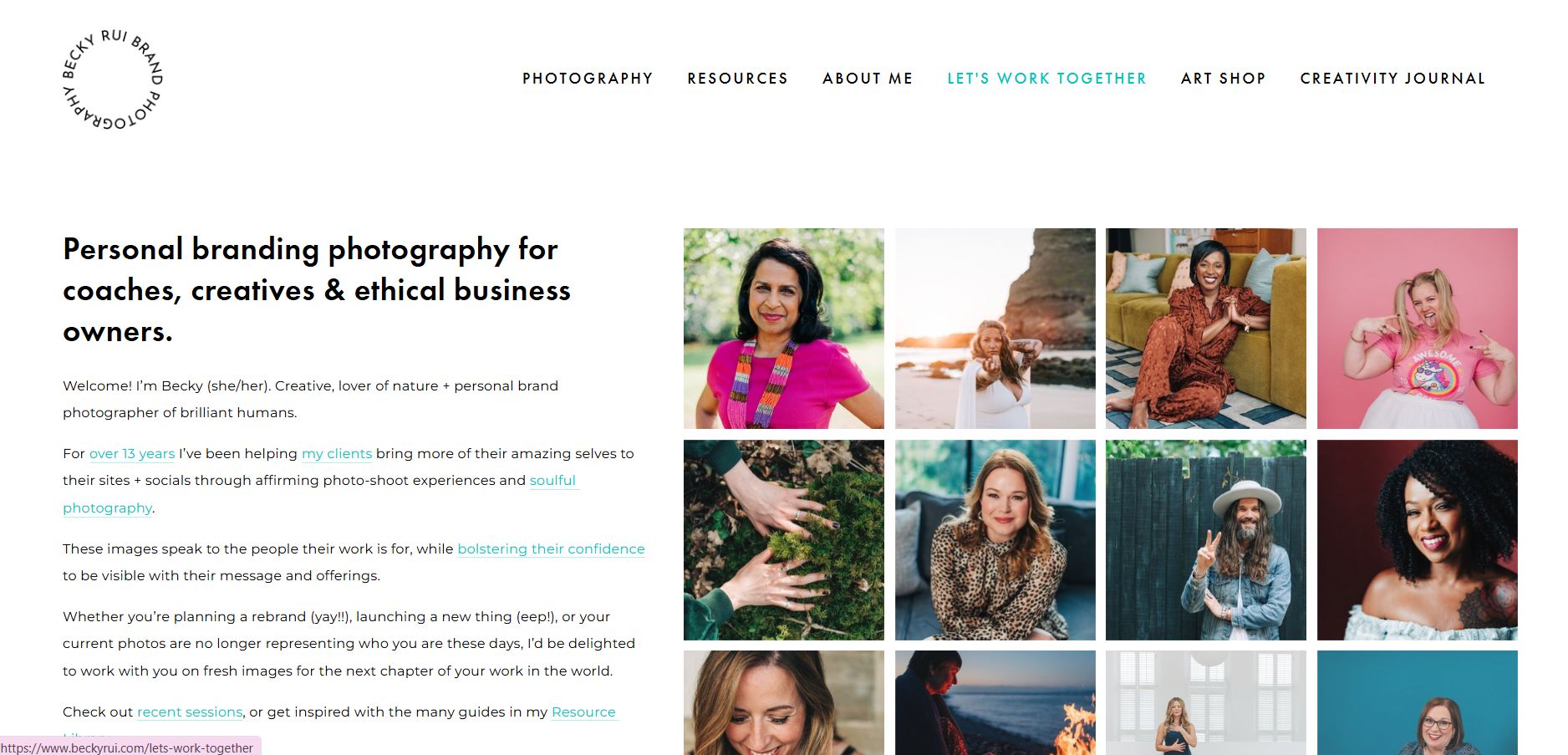
Task: Open the leopard print blouse portrait
Action: pyautogui.click(x=995, y=540)
